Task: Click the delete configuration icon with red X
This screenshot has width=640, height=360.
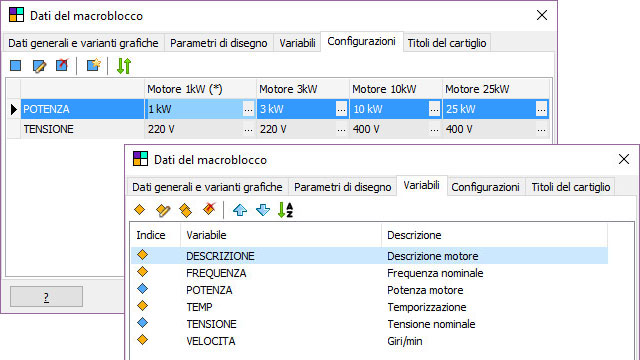Action: click(x=62, y=65)
